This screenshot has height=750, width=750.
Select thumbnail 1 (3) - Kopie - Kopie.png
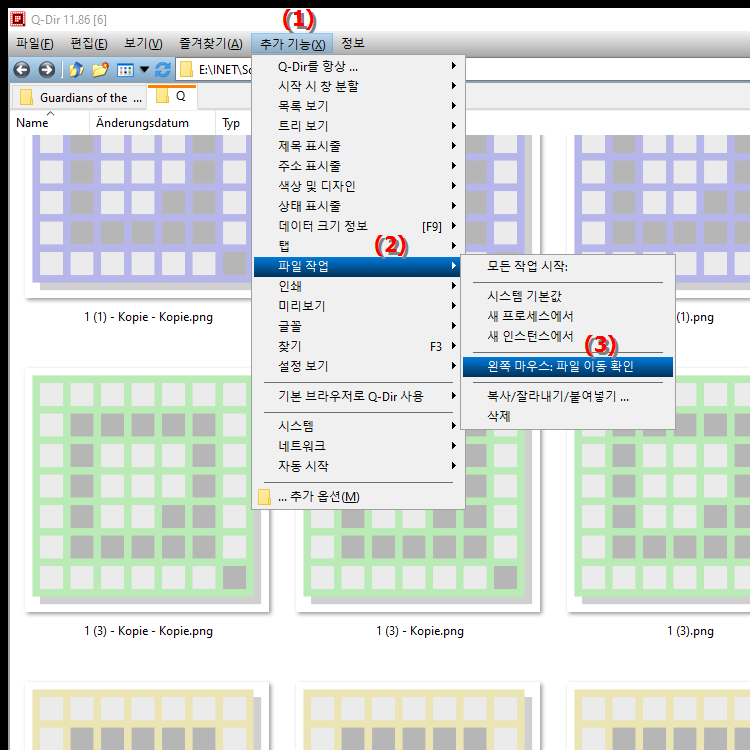click(146, 490)
